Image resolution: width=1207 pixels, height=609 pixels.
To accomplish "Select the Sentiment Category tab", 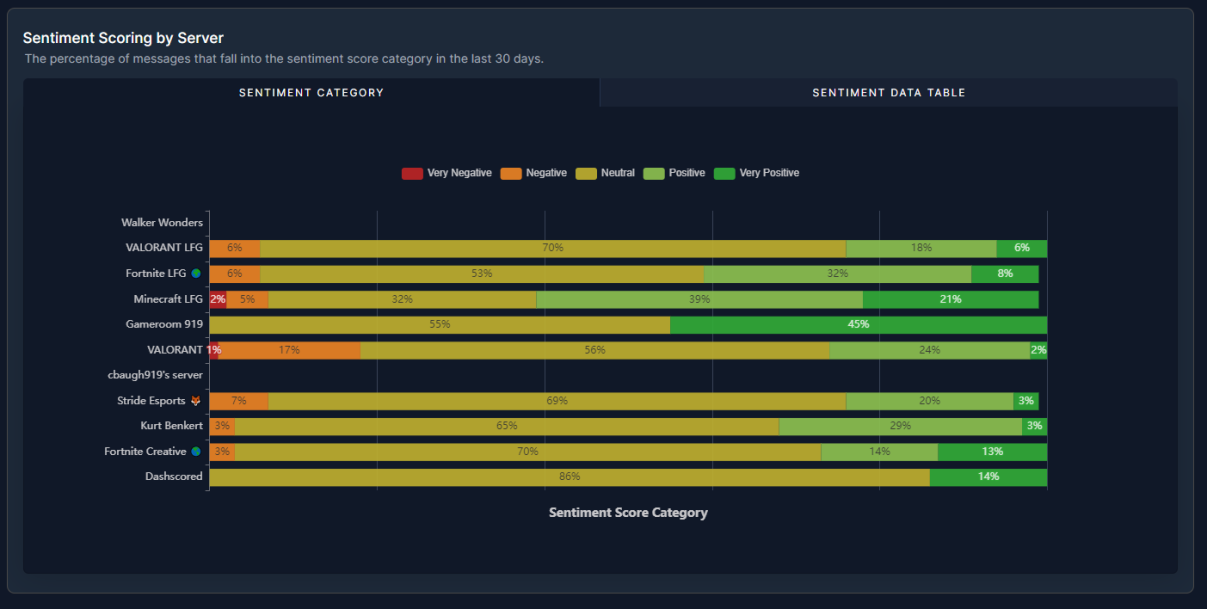I will 311,93.
